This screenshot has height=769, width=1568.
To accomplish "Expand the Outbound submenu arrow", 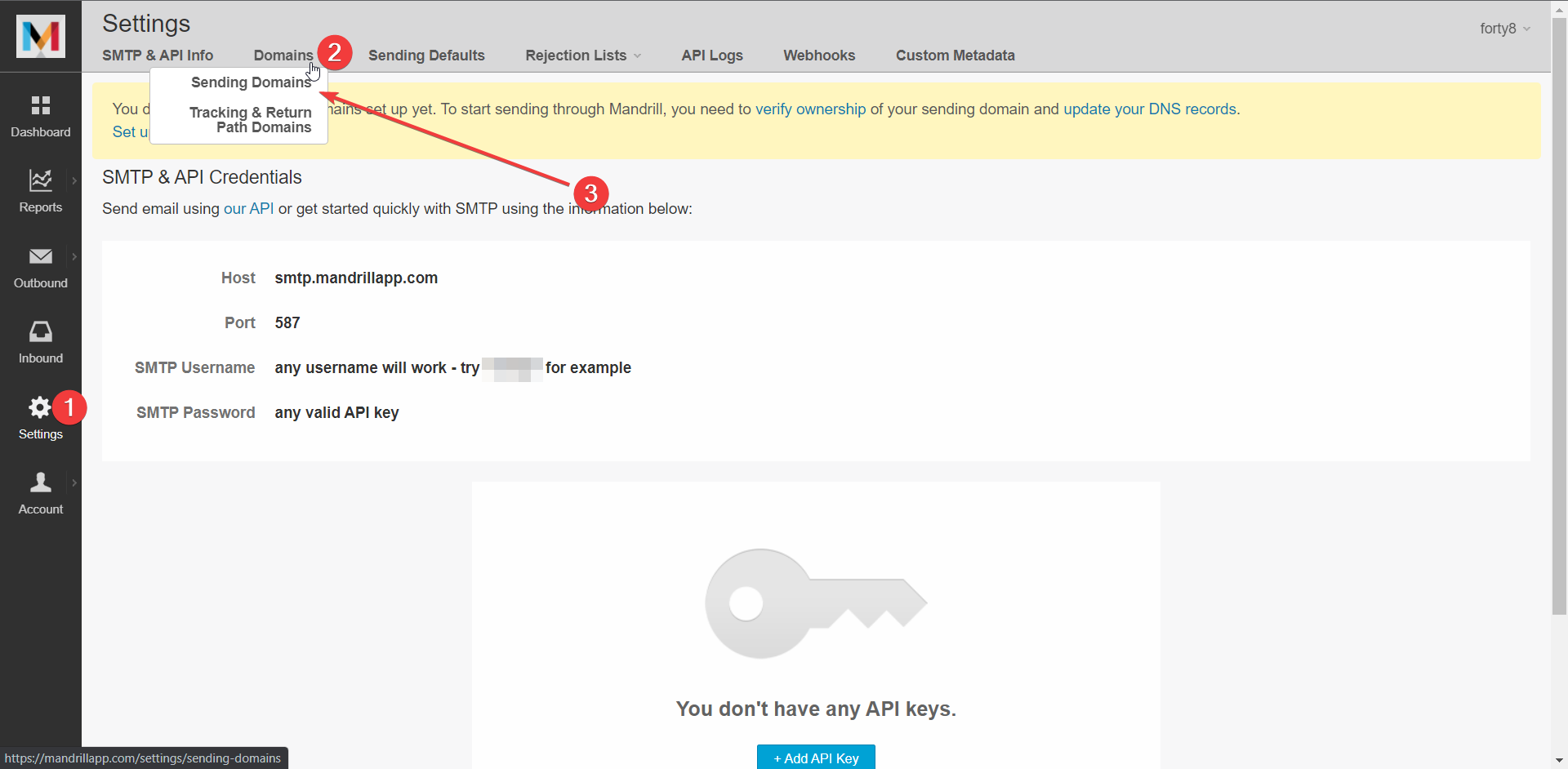I will (x=74, y=256).
